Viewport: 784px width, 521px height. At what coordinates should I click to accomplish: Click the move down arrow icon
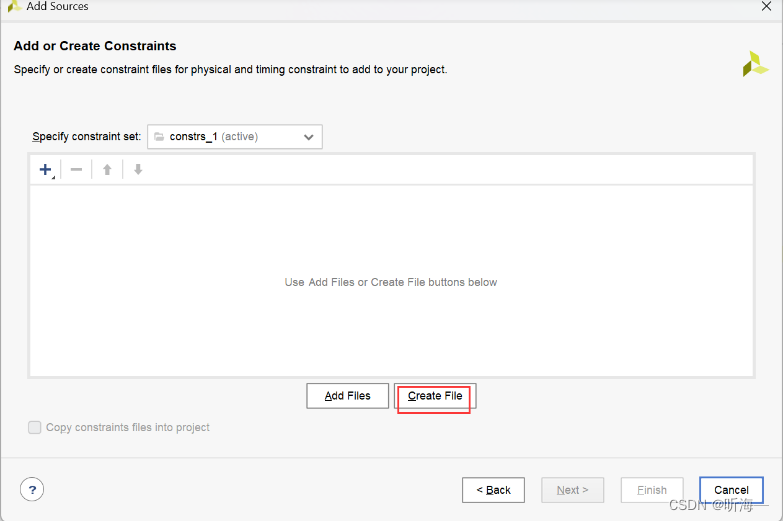(x=138, y=170)
